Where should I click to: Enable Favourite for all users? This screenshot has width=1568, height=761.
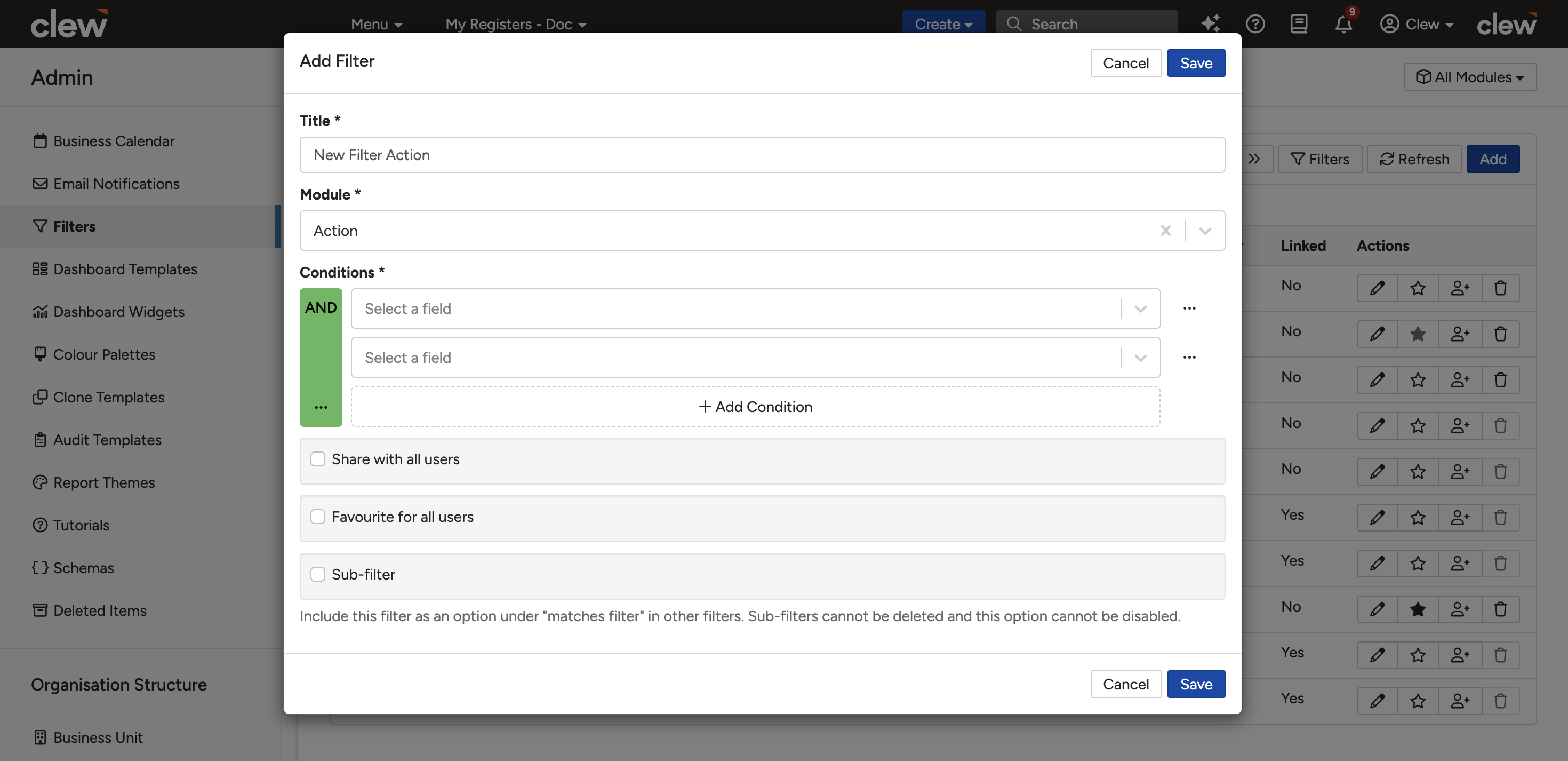tap(318, 517)
